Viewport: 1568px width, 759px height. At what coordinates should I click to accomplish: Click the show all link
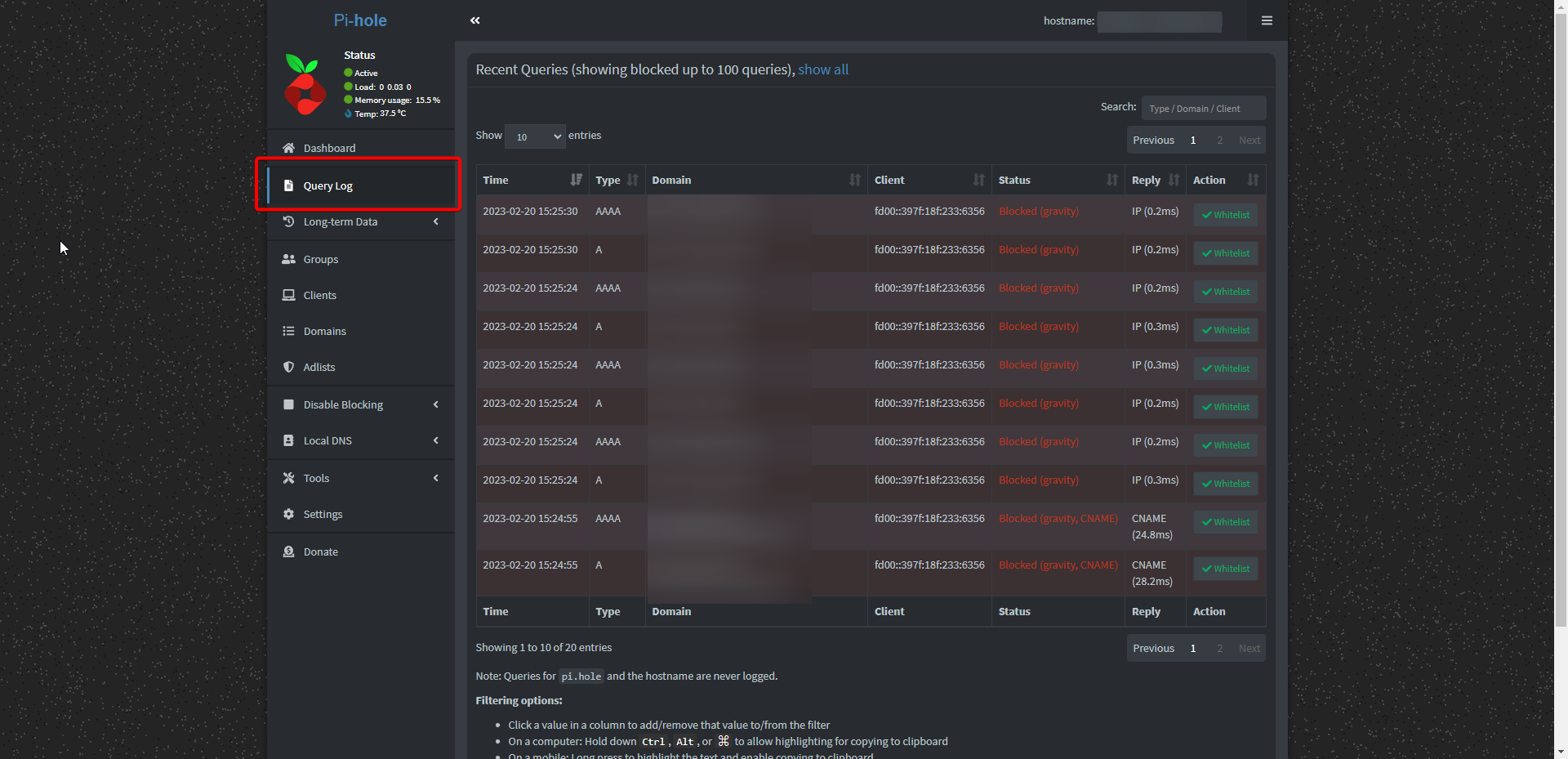click(x=822, y=69)
